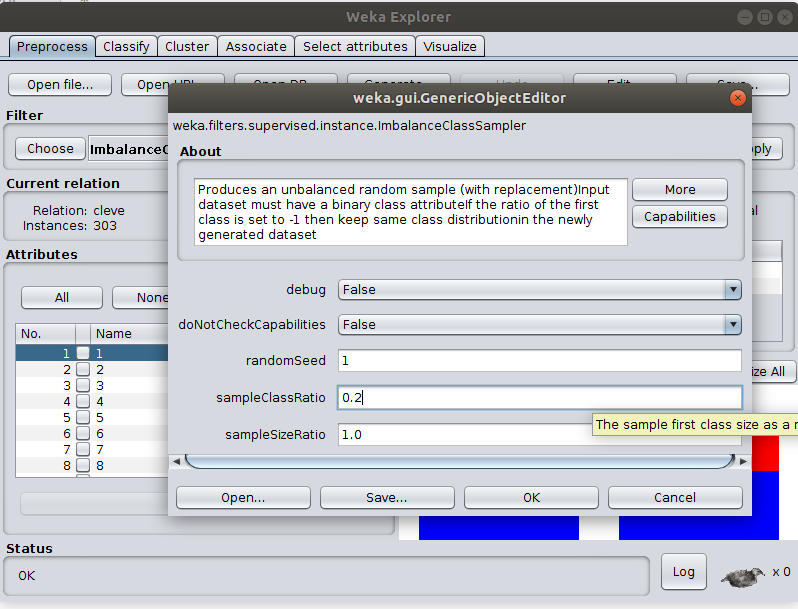798x609 pixels.
Task: Open the Select attributes tab
Action: point(355,46)
